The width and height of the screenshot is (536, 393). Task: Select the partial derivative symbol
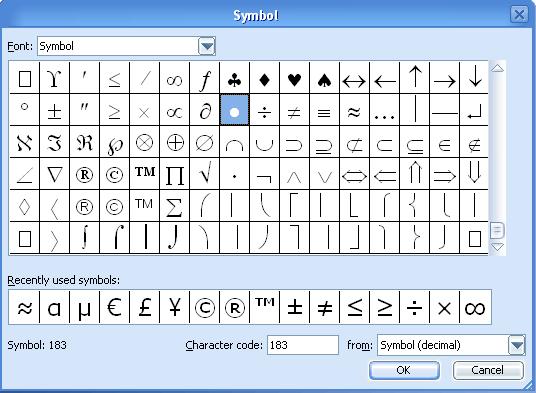[204, 110]
